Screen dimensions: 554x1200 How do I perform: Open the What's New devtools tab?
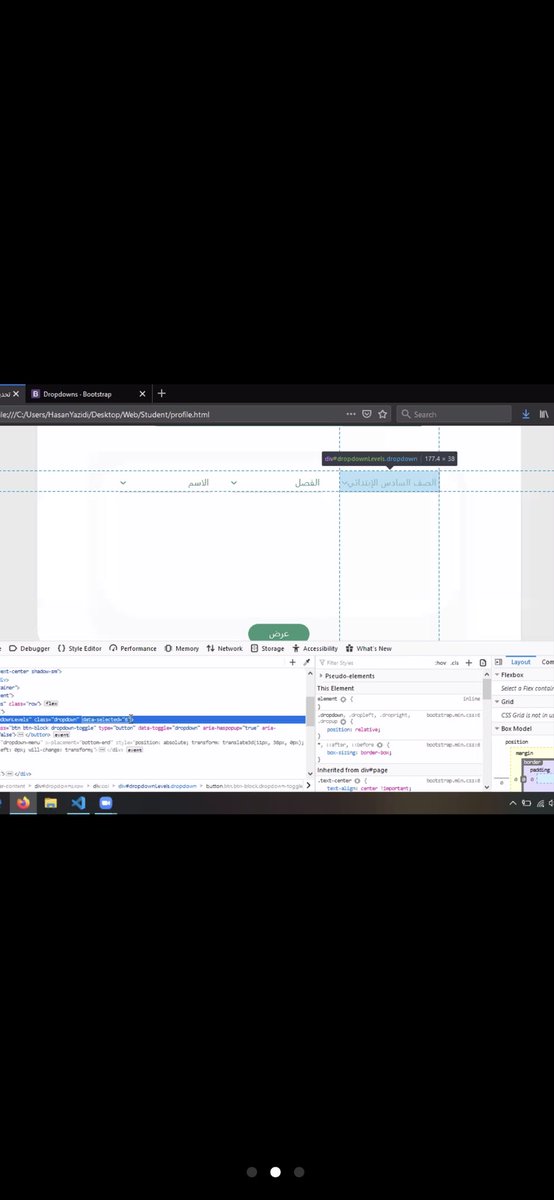tap(368, 648)
